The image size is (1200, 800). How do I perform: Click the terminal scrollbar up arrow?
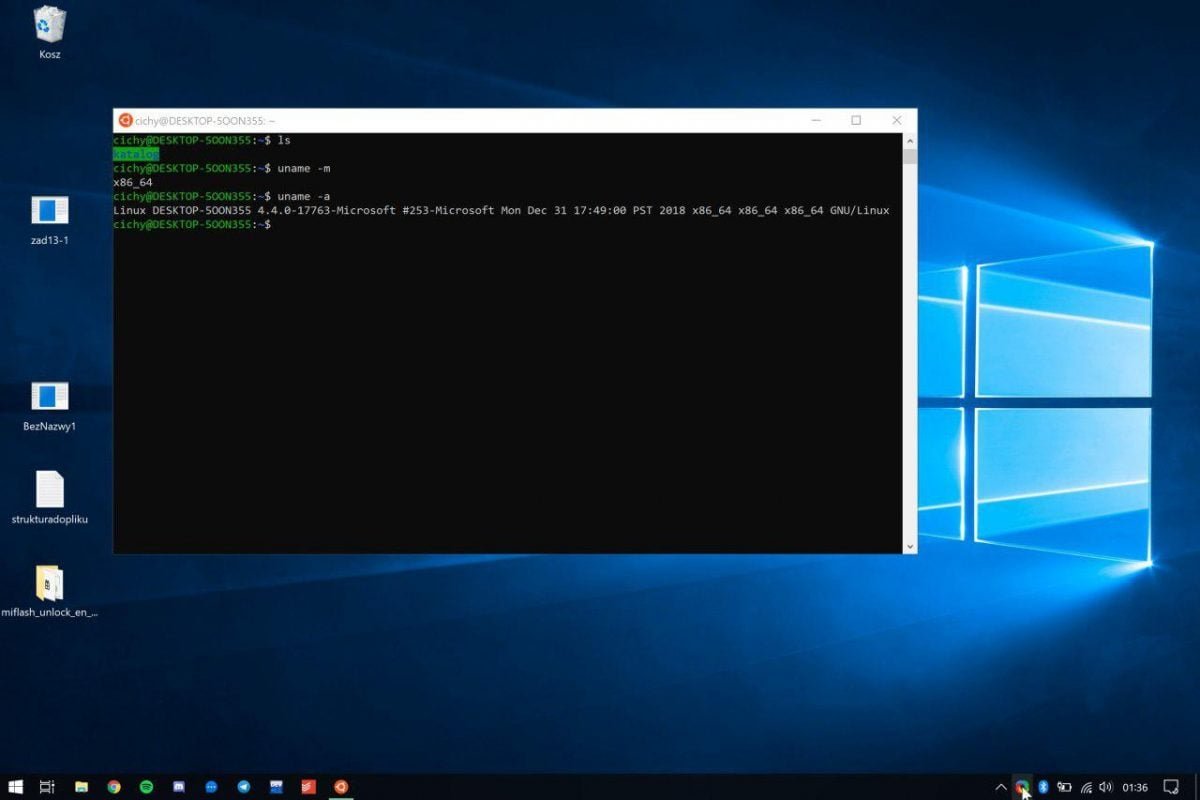(910, 140)
